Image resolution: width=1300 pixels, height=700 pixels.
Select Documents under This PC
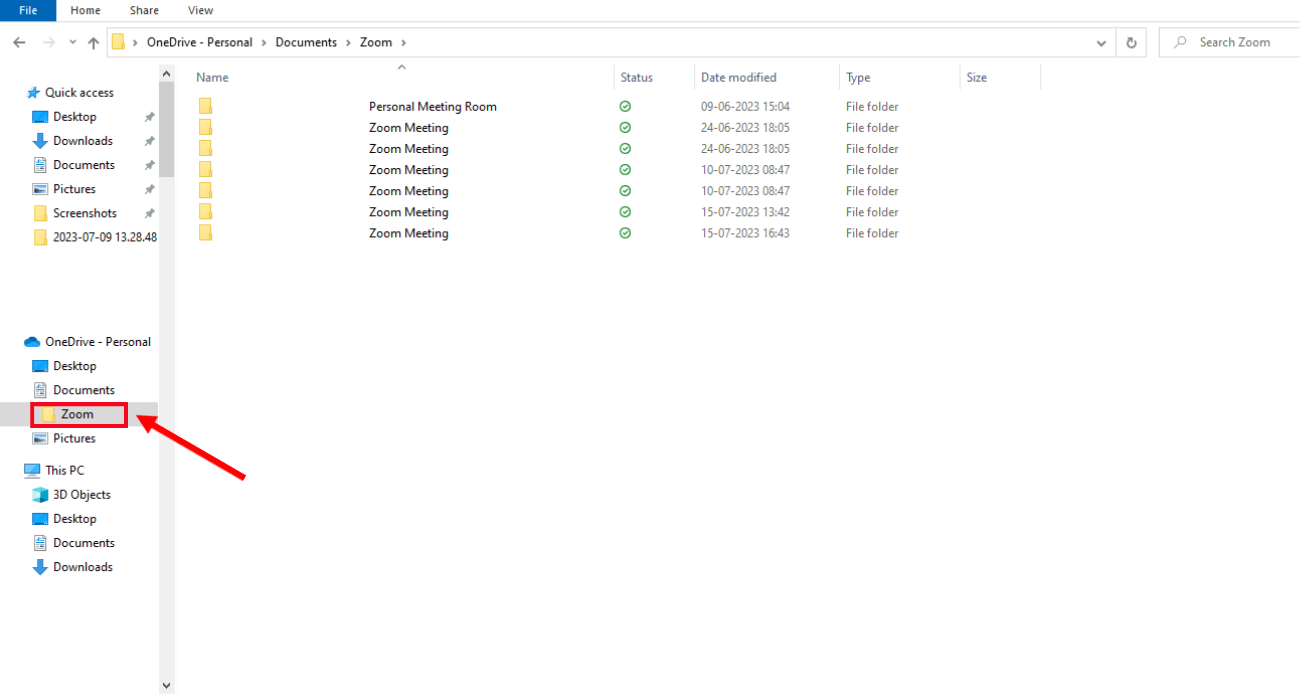pyautogui.click(x=84, y=543)
